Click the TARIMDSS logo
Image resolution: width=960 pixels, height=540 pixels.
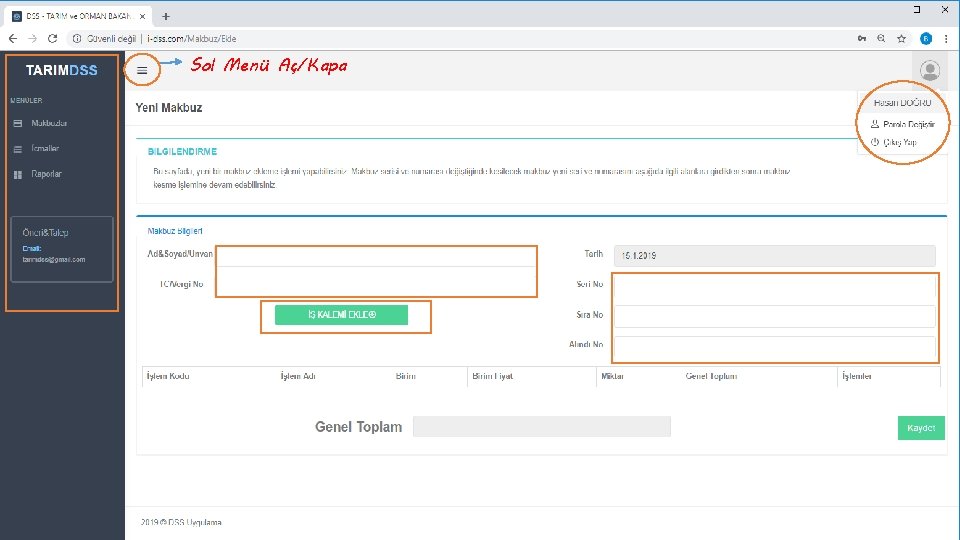click(61, 70)
